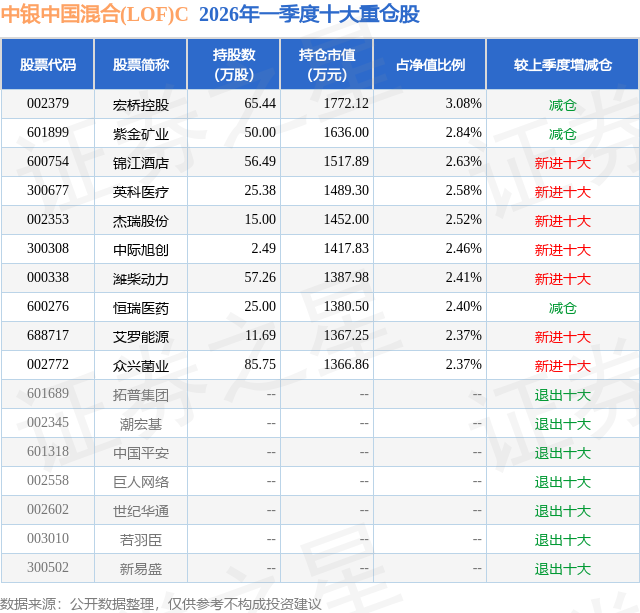Select stock code 002602
Screen dimensions: 640x613
pyautogui.click(x=48, y=509)
